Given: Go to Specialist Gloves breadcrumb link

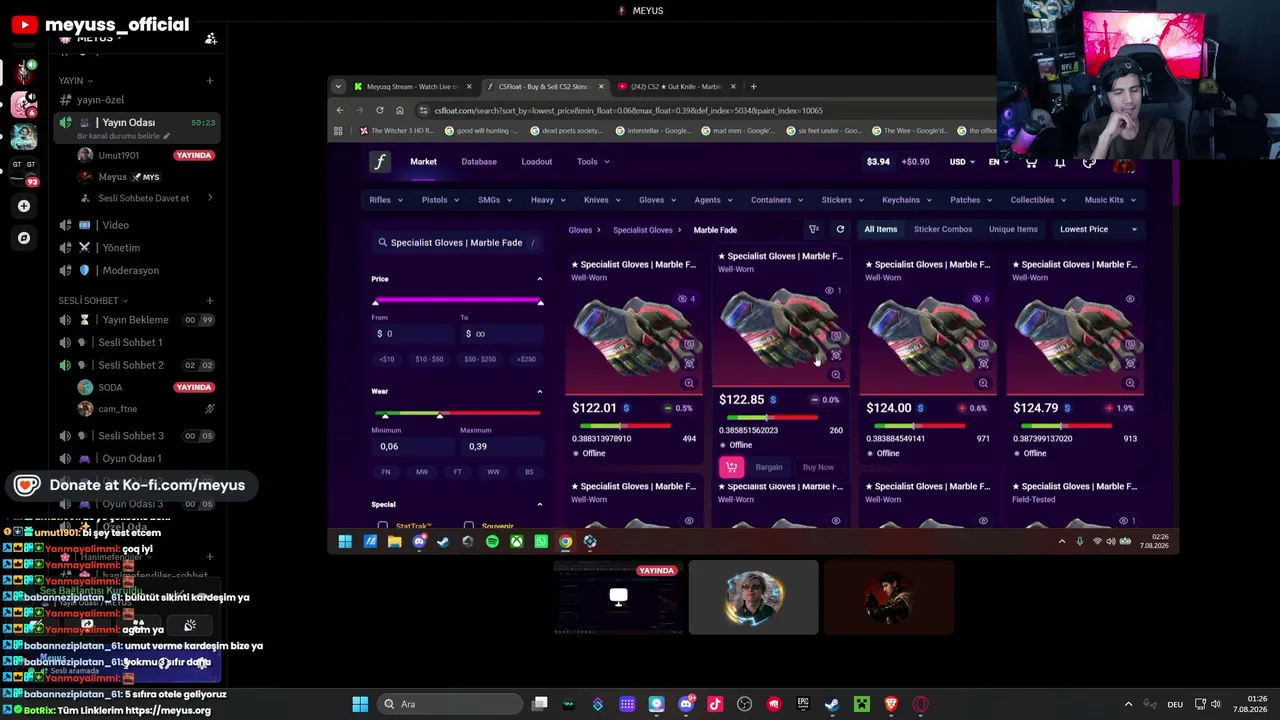Looking at the screenshot, I should [x=643, y=230].
